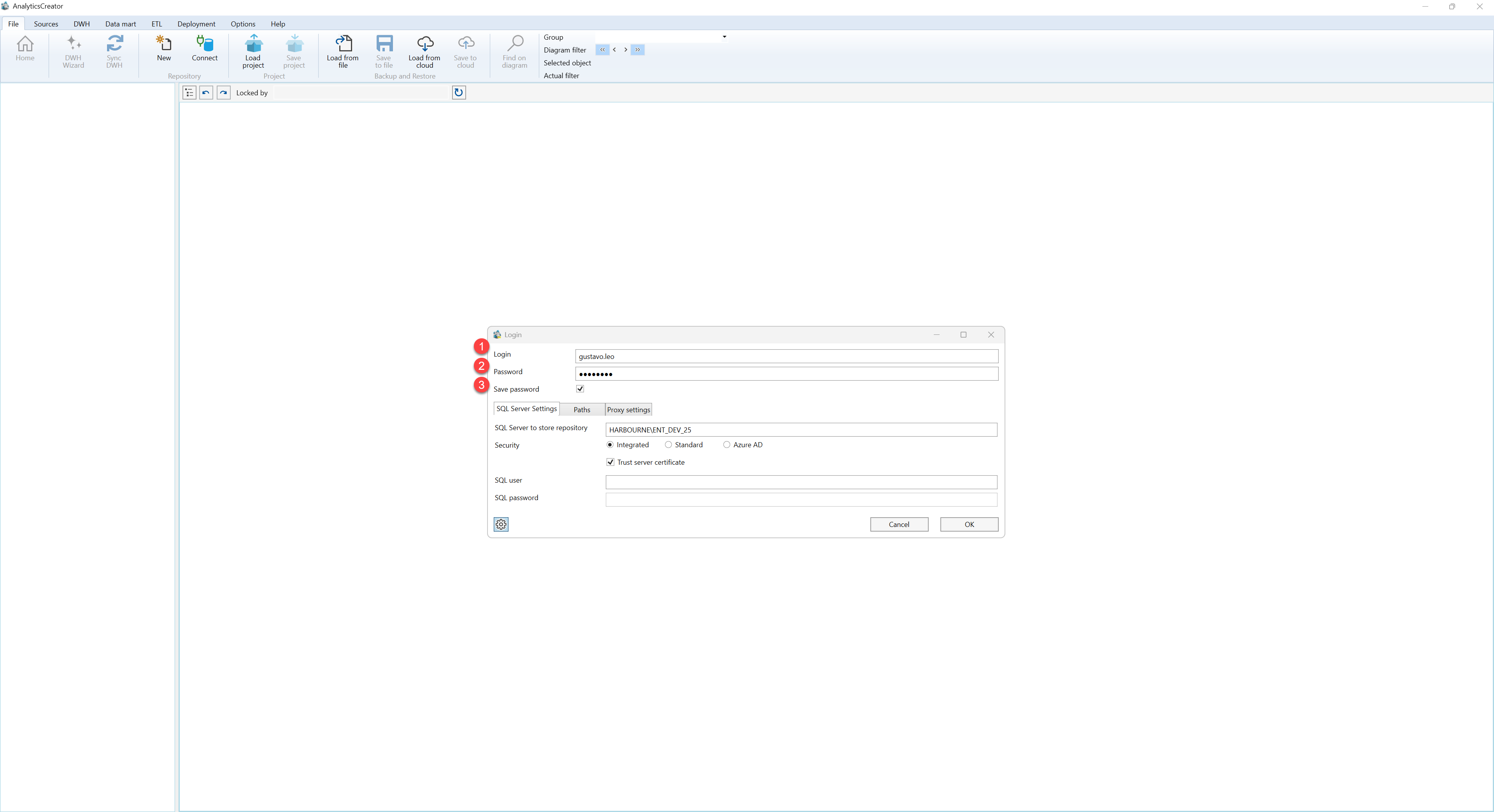Click the redo arrow button

click(223, 93)
